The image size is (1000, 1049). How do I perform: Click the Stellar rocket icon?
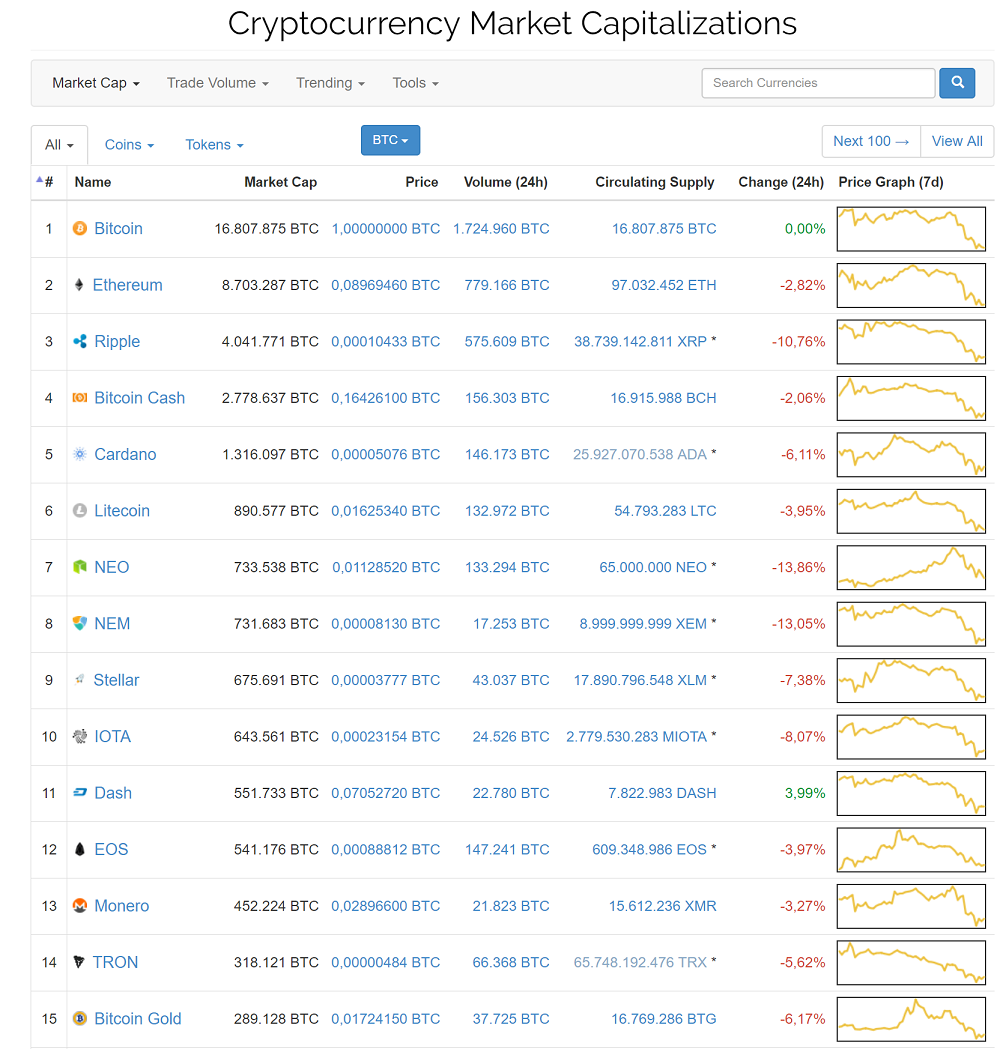point(80,680)
